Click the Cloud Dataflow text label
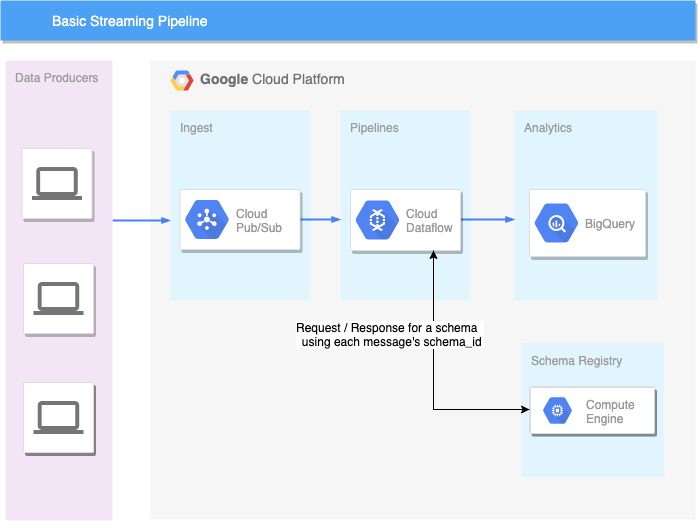Image resolution: width=698 pixels, height=521 pixels. (x=429, y=220)
